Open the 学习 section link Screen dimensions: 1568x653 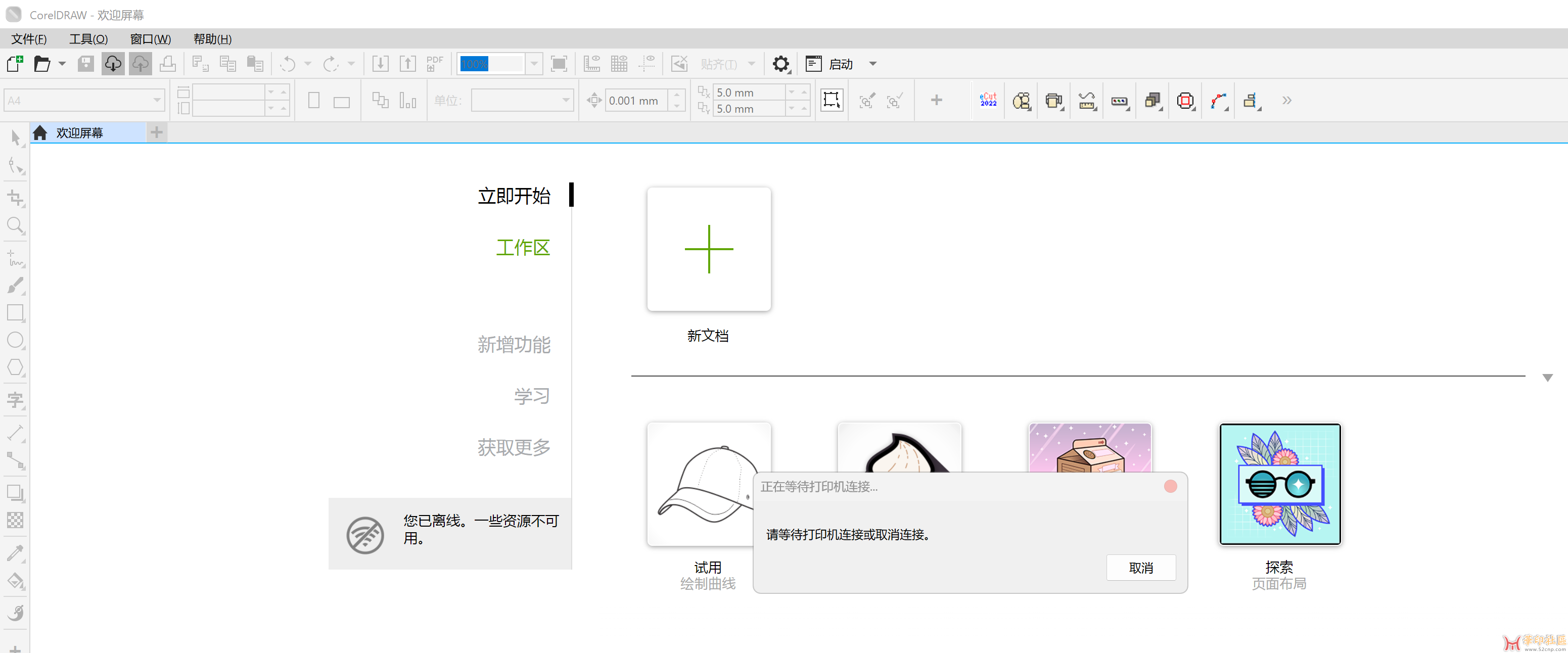[x=532, y=396]
